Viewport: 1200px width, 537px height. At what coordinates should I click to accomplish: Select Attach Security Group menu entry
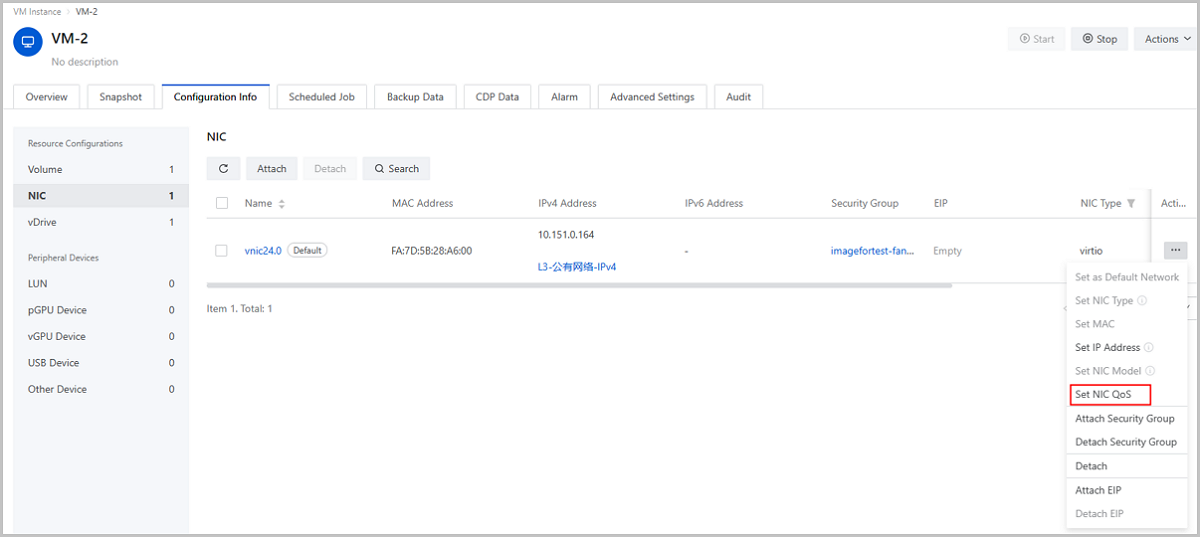coord(1124,419)
